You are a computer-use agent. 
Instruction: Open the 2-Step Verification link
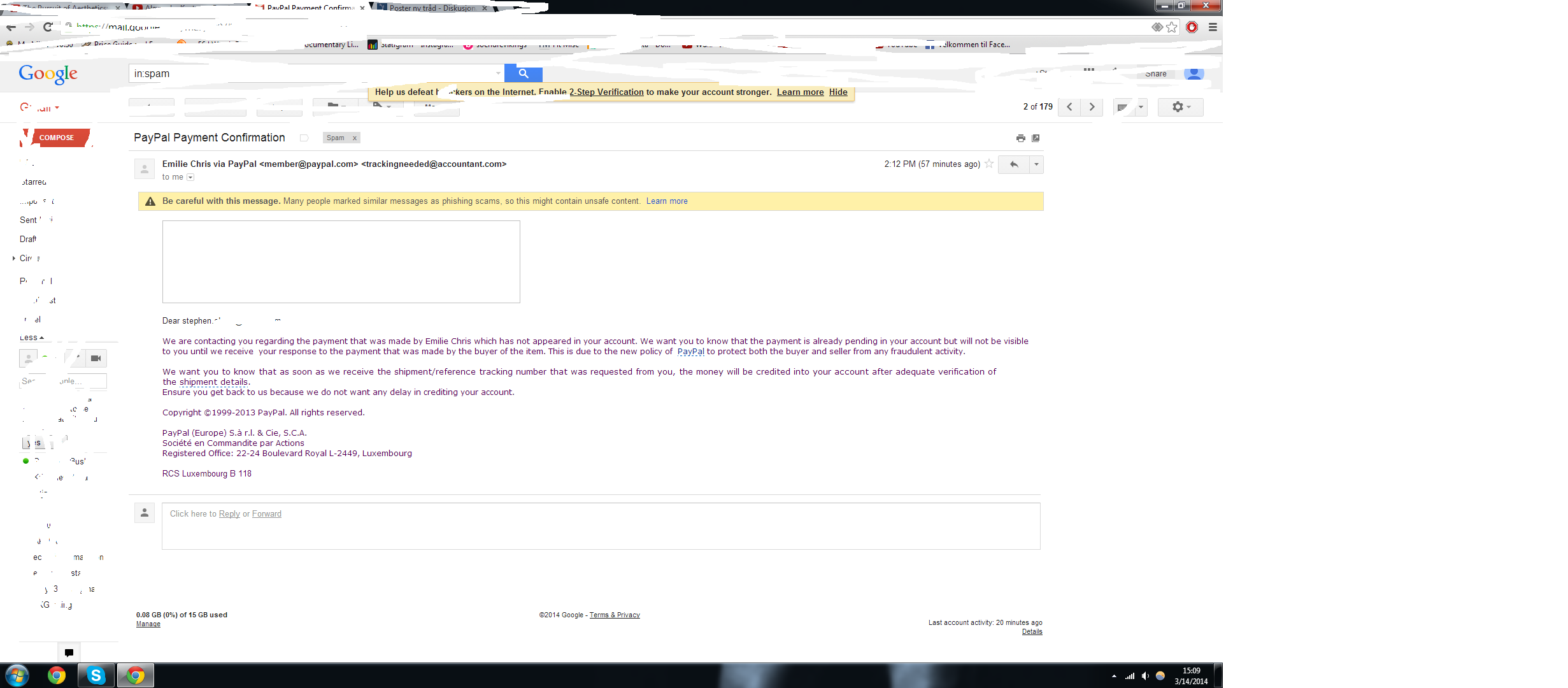click(x=606, y=92)
